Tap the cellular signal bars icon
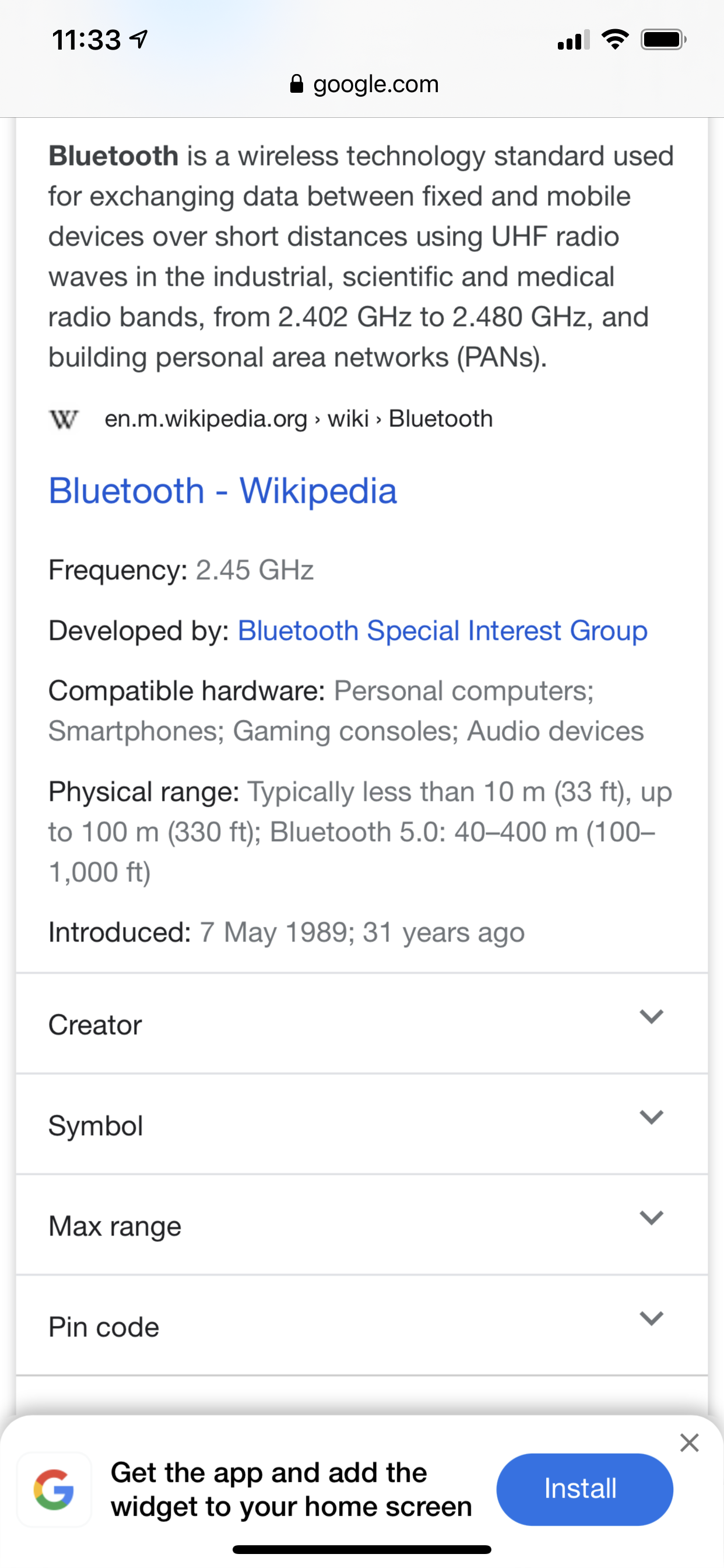724x1568 pixels. point(573,40)
